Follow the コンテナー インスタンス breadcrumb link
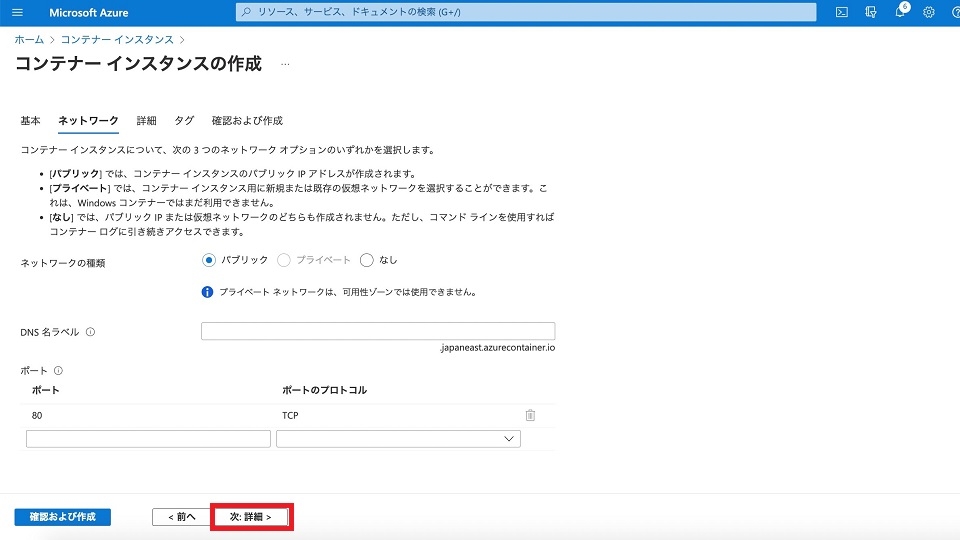Viewport: 960px width, 540px height. click(117, 39)
